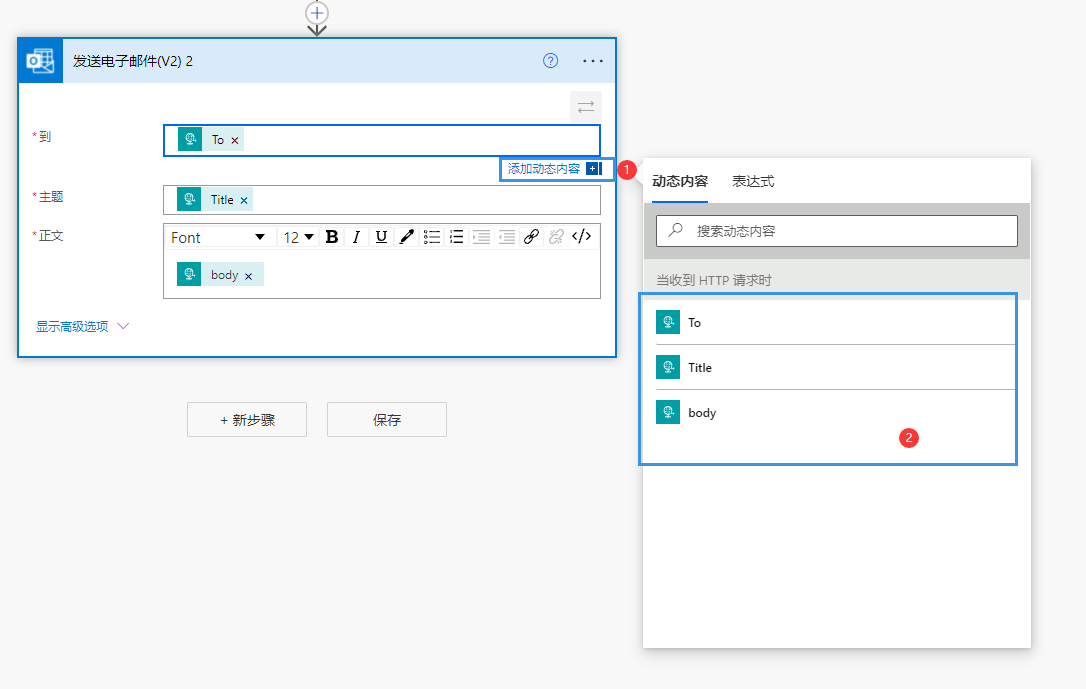Click the Outlook icon on the email action header
This screenshot has height=689, width=1086.
point(40,61)
